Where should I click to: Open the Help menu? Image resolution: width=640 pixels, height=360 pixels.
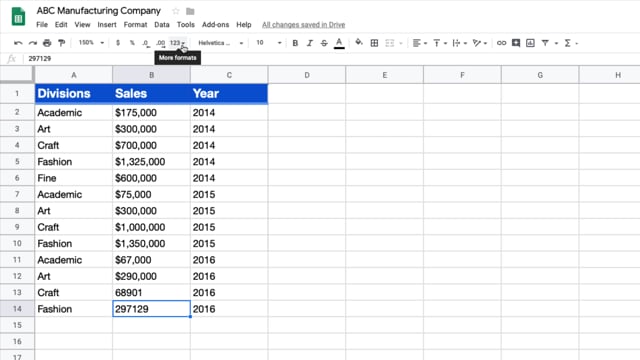[x=244, y=24]
